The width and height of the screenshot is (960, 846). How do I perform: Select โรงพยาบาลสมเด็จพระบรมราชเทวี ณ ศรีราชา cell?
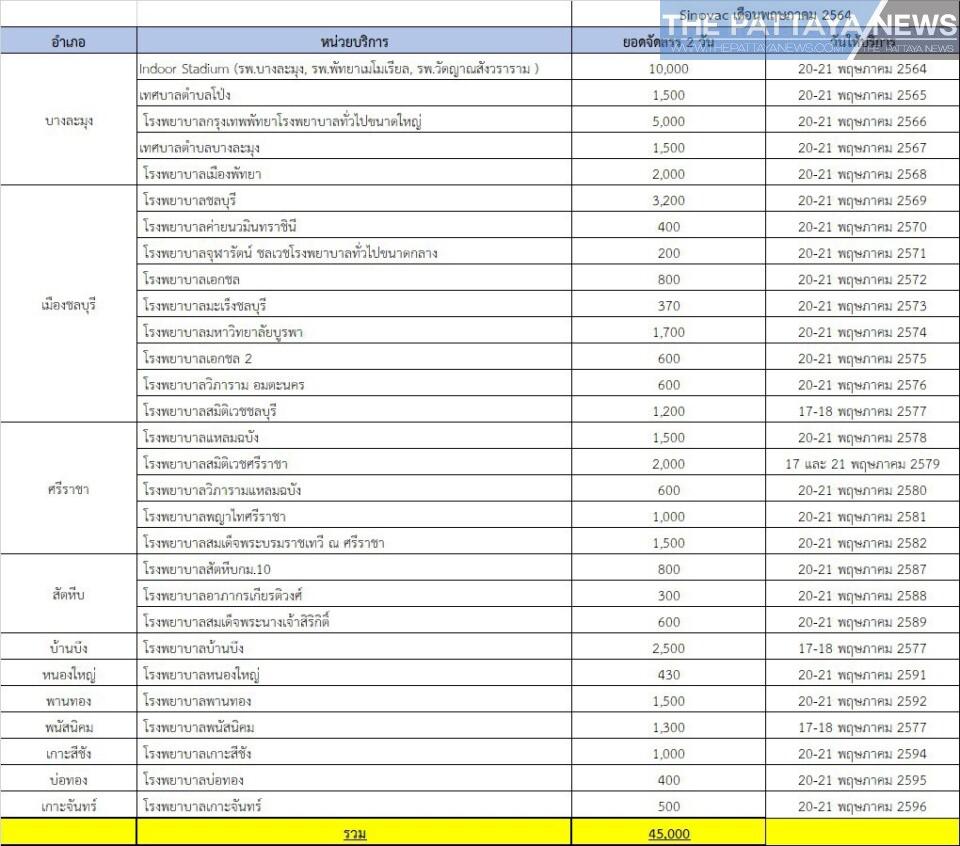coord(354,542)
